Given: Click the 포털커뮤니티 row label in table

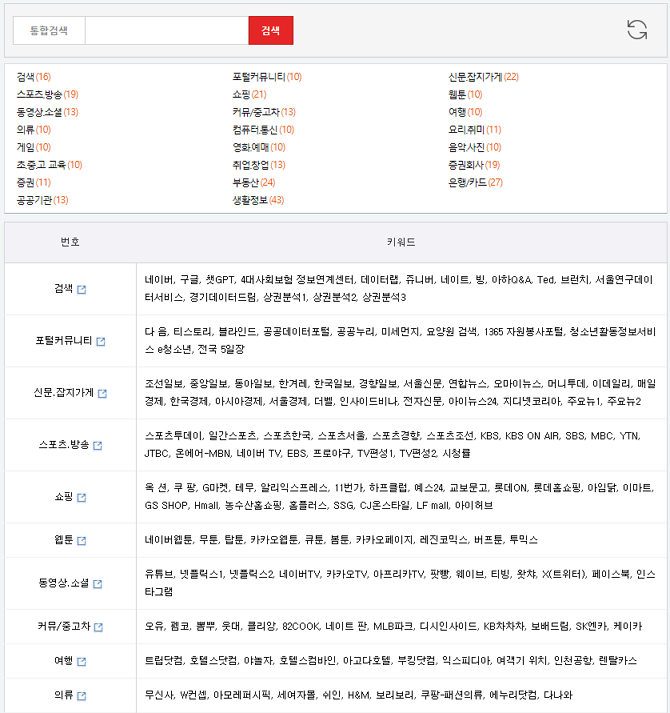Looking at the screenshot, I should [x=64, y=341].
